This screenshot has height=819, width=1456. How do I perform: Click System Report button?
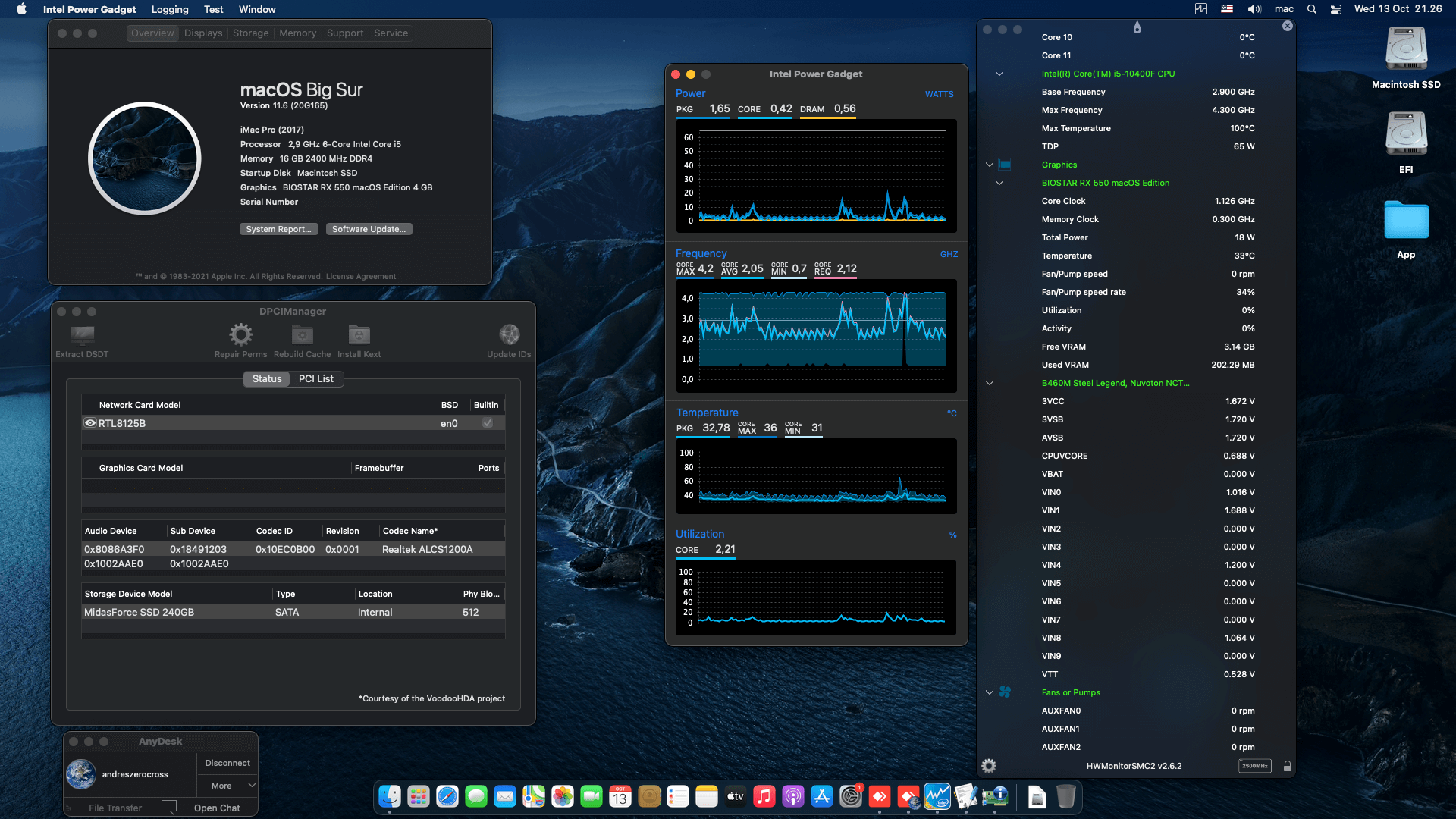click(x=278, y=229)
